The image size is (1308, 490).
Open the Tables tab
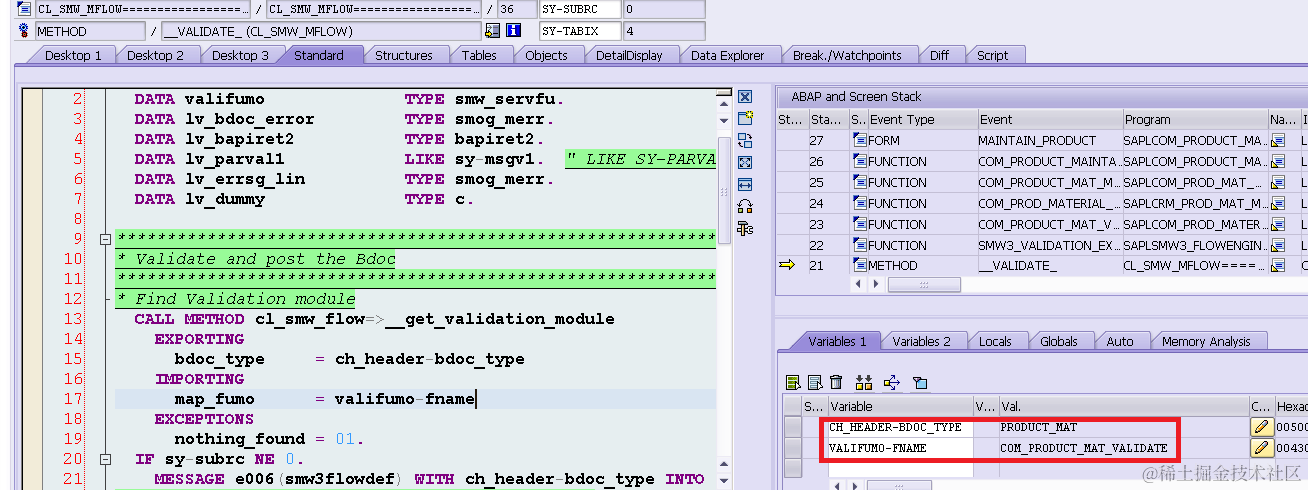pos(479,56)
